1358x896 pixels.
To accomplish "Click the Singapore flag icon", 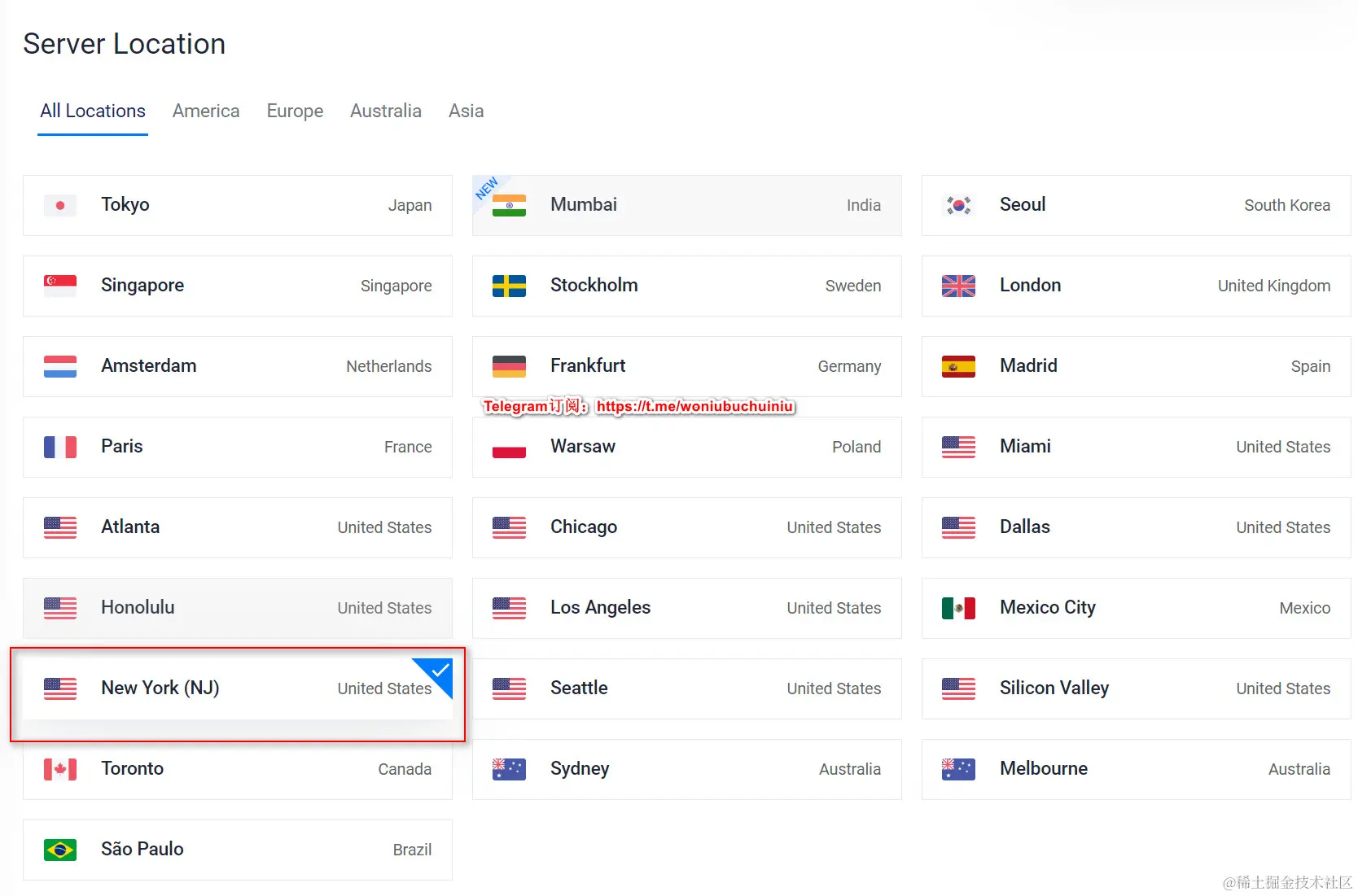I will 60,286.
